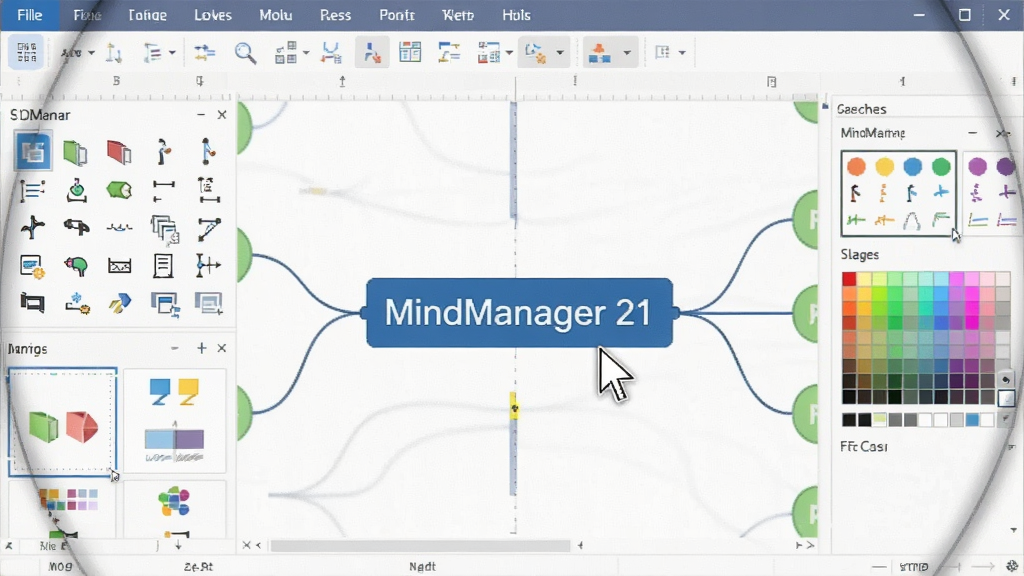Select the colorful flower cluster thumbnail

tap(174, 501)
